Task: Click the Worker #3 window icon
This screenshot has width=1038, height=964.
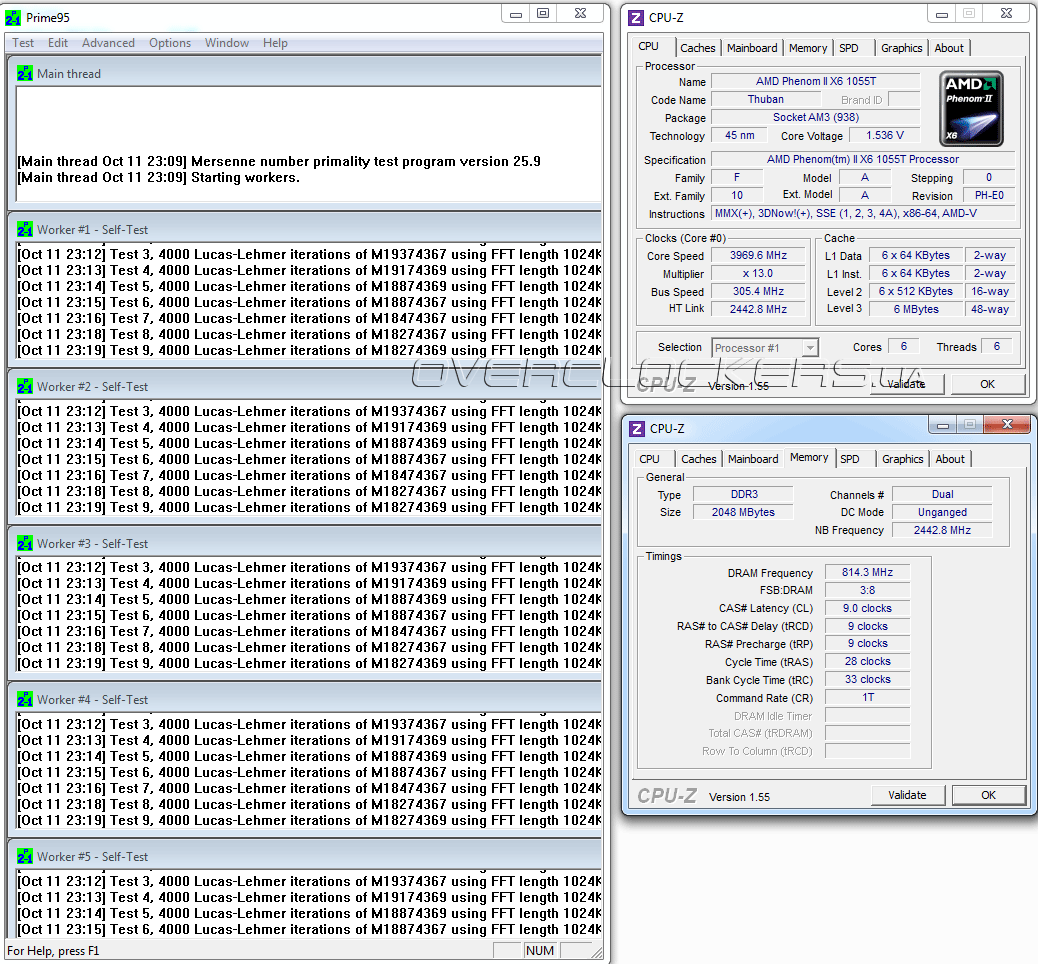Action: (24, 544)
